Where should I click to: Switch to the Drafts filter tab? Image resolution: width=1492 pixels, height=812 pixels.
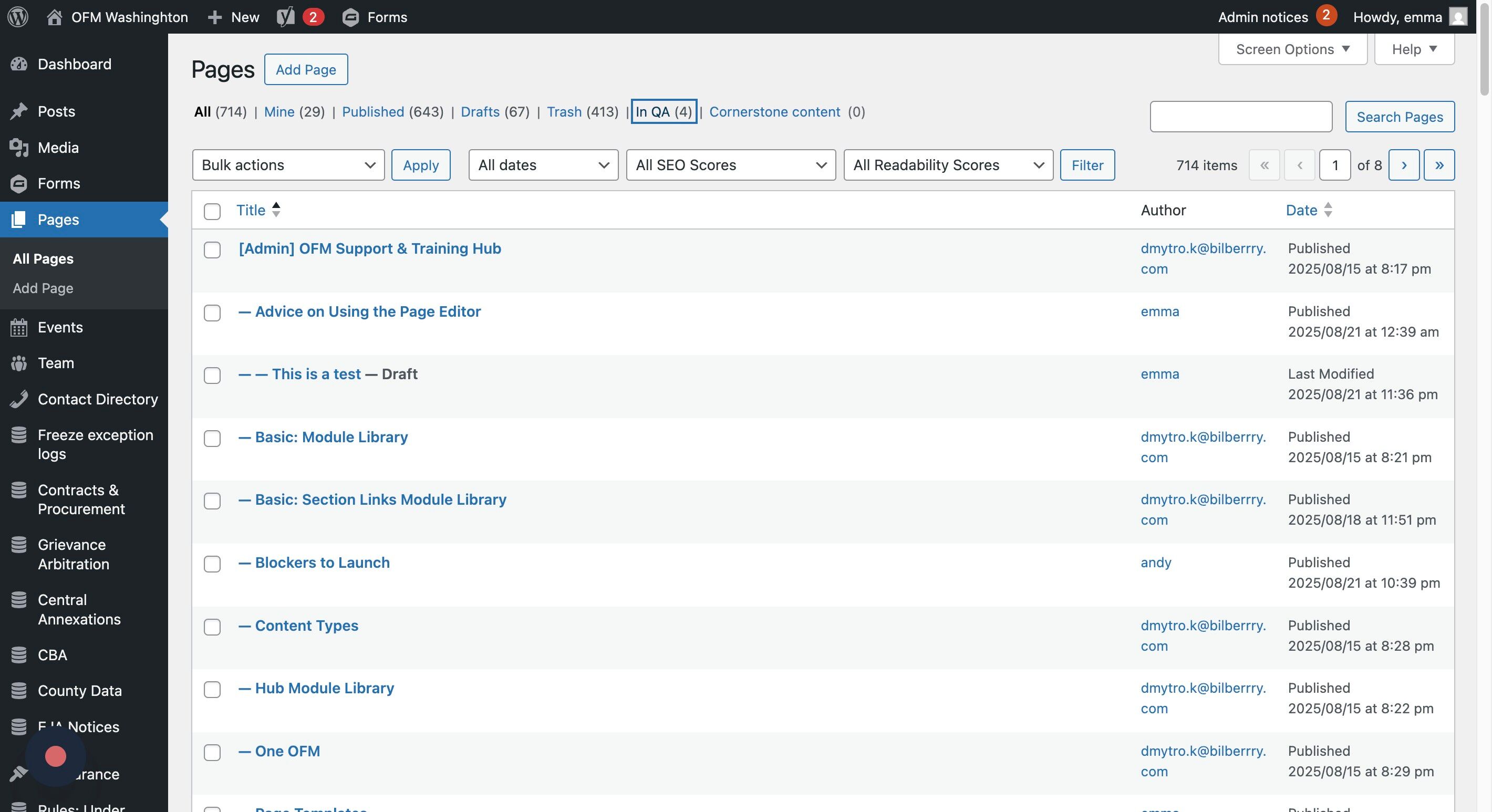pos(480,112)
